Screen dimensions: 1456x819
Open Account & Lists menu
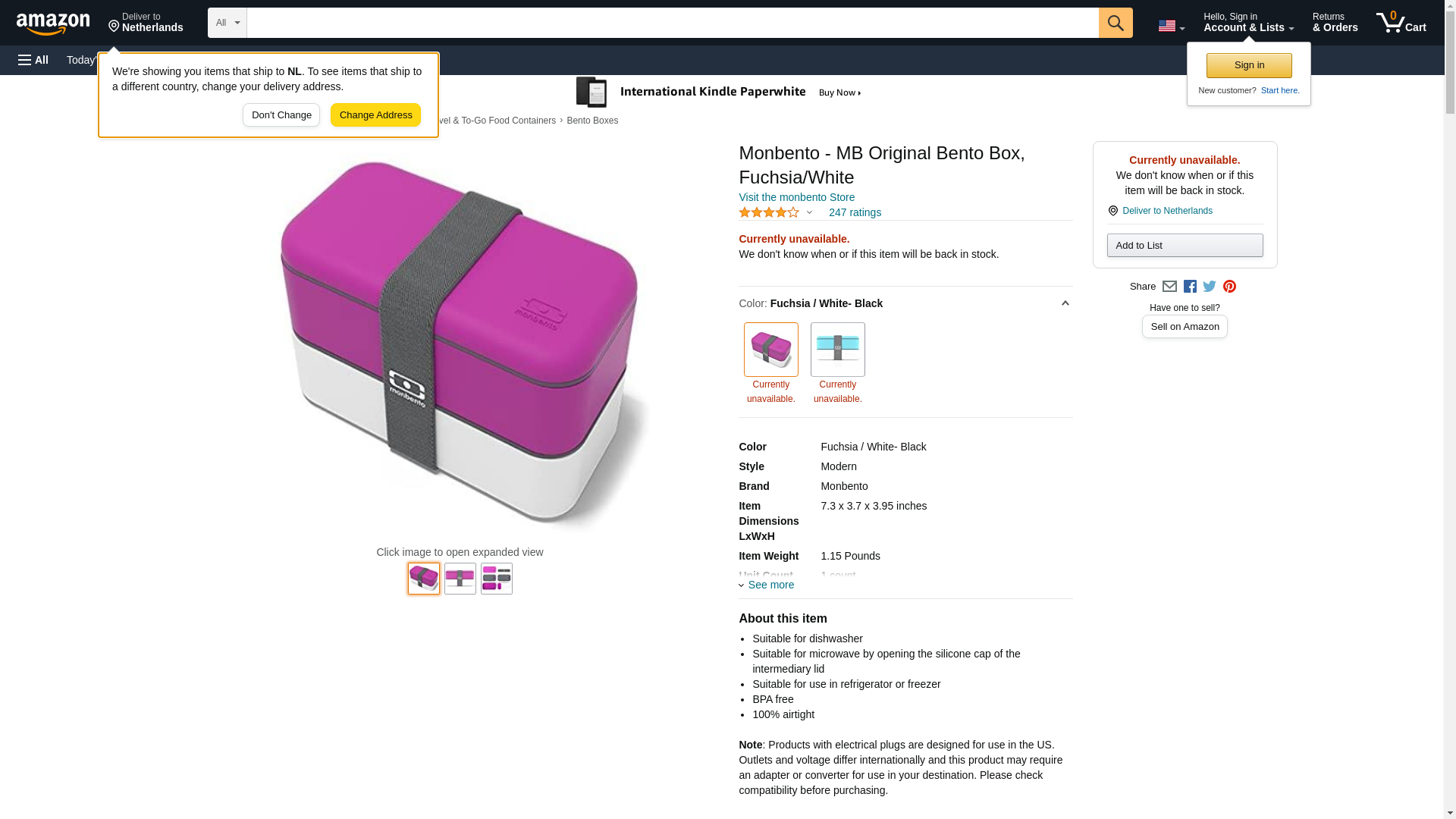1248,23
